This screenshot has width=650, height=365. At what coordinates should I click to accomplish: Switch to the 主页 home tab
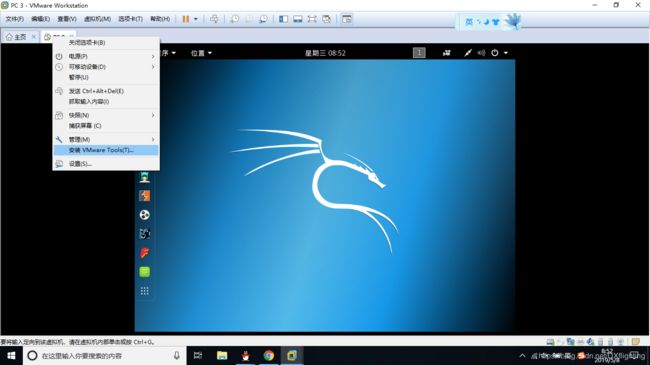tap(16, 37)
